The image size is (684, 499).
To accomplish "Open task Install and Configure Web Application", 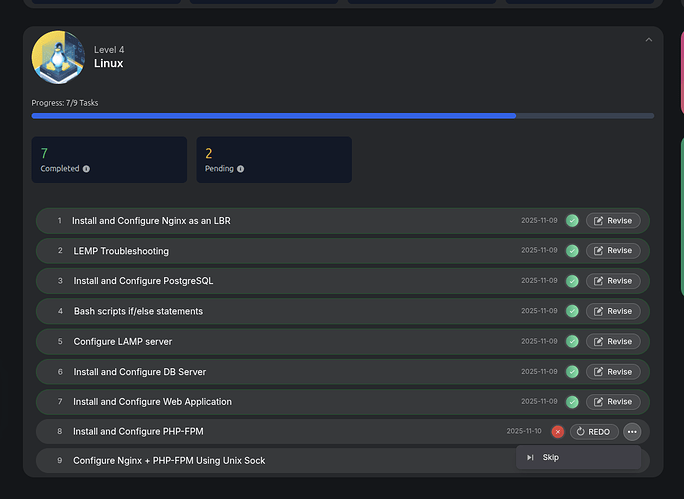I will click(152, 402).
